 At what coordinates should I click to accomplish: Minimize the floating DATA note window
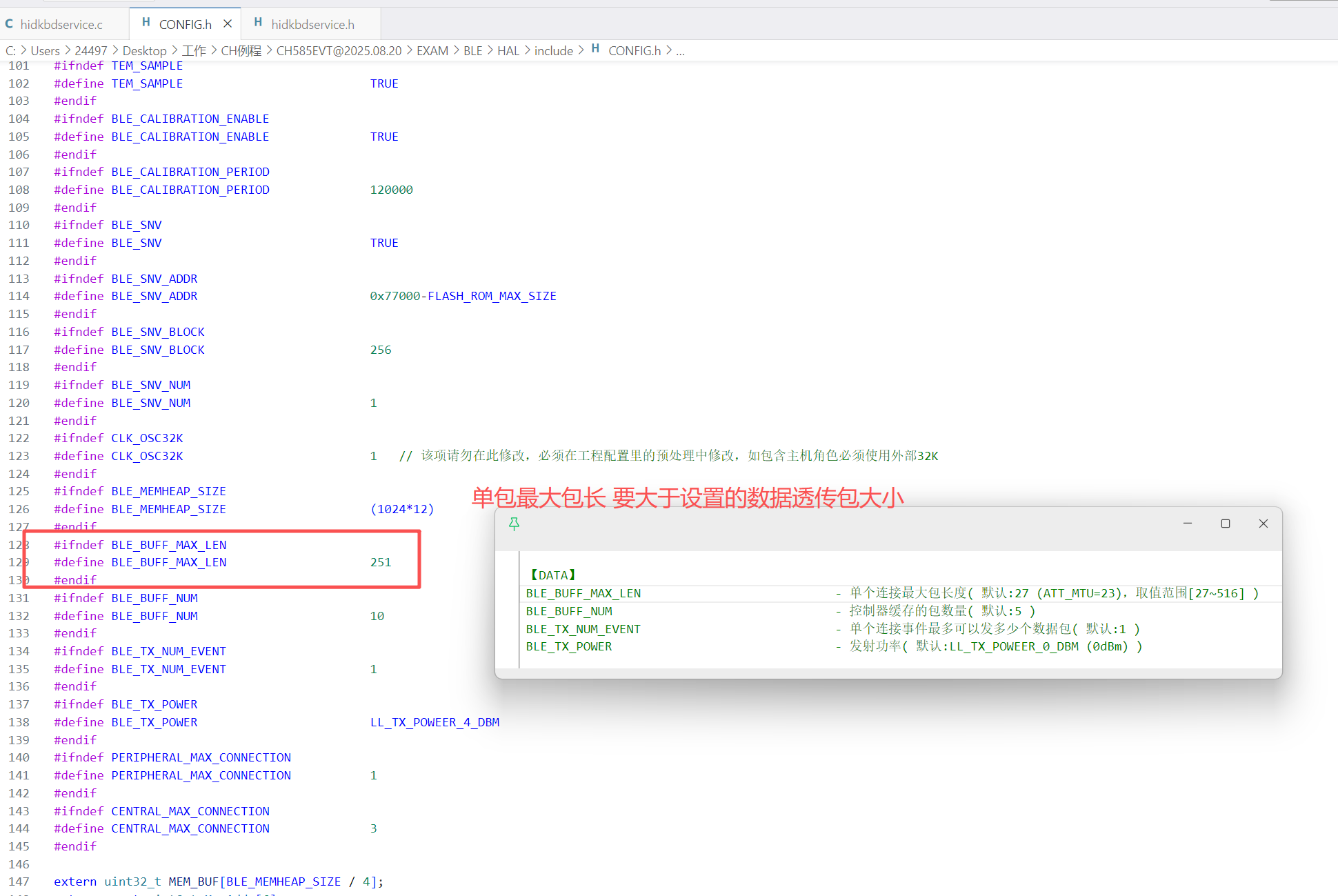[x=1188, y=524]
